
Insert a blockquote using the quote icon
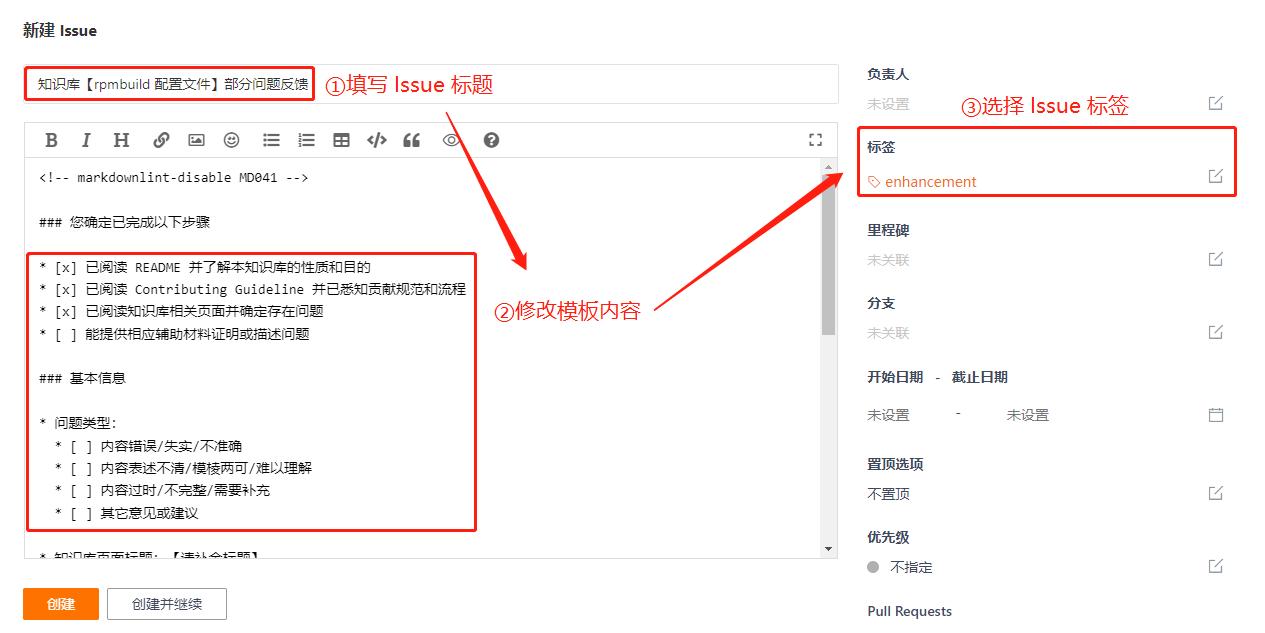[411, 140]
